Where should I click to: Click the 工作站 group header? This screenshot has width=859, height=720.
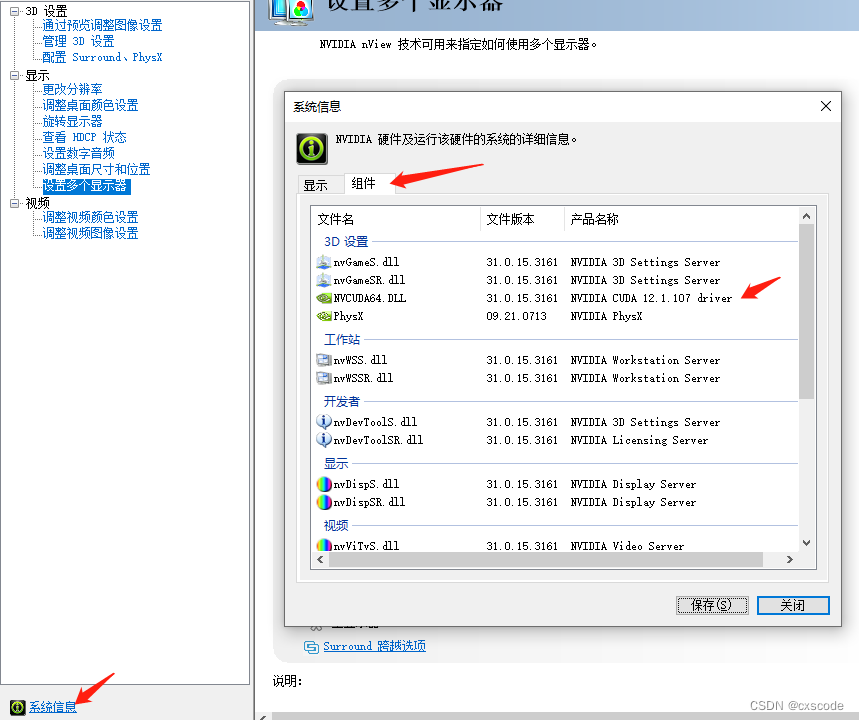pos(342,340)
